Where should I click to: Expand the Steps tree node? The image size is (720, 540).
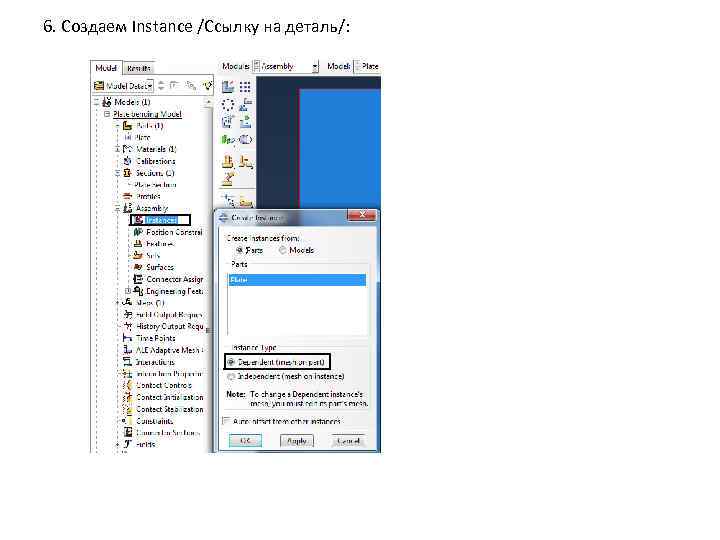pos(118,303)
